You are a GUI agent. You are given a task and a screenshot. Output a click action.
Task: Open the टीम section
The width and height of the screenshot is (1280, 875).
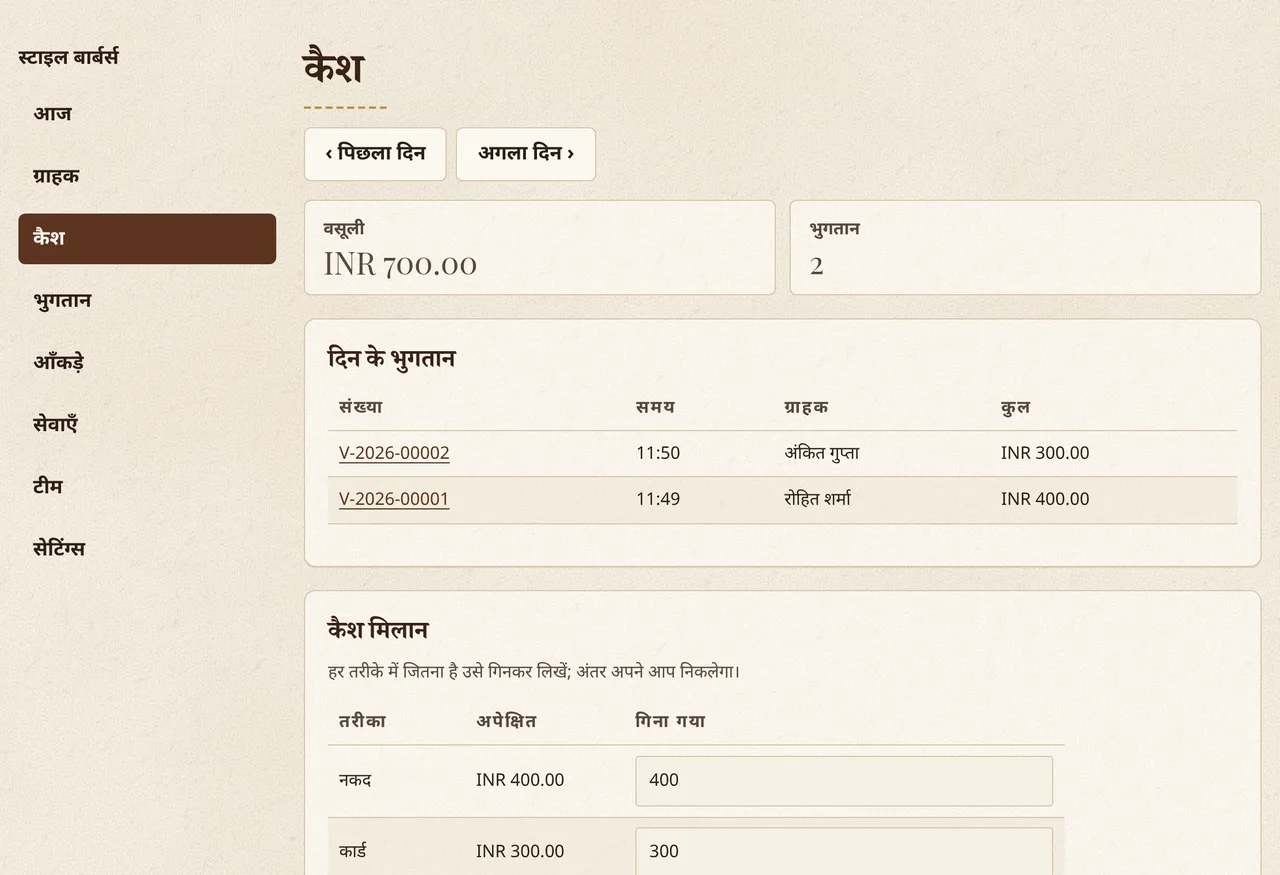[x=147, y=486]
